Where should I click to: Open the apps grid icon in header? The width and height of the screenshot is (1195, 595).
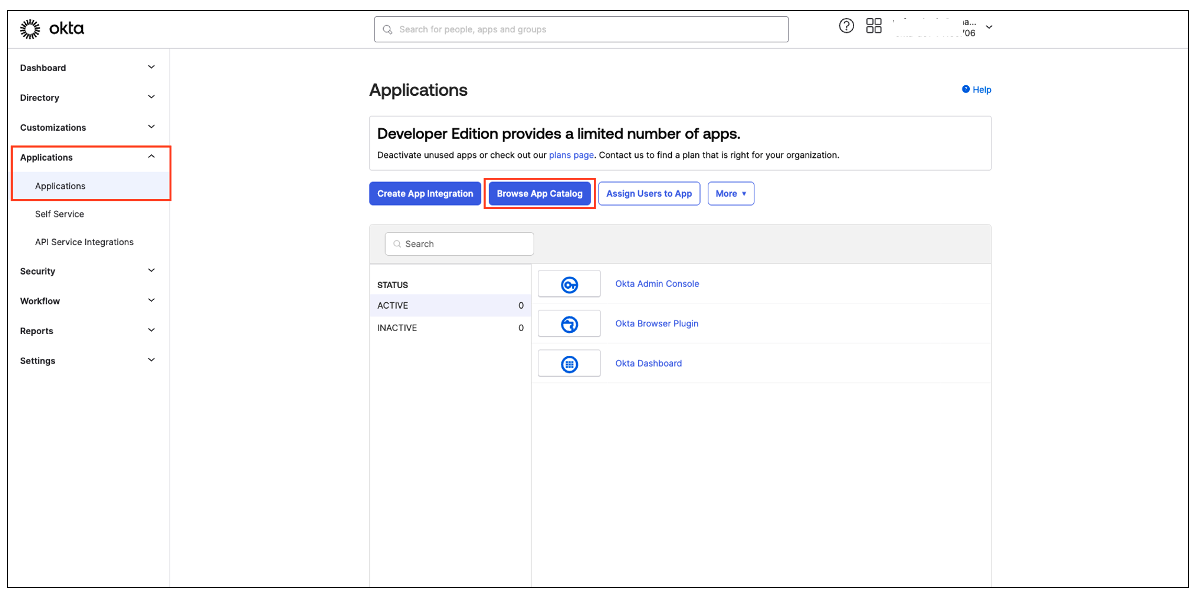[x=874, y=26]
